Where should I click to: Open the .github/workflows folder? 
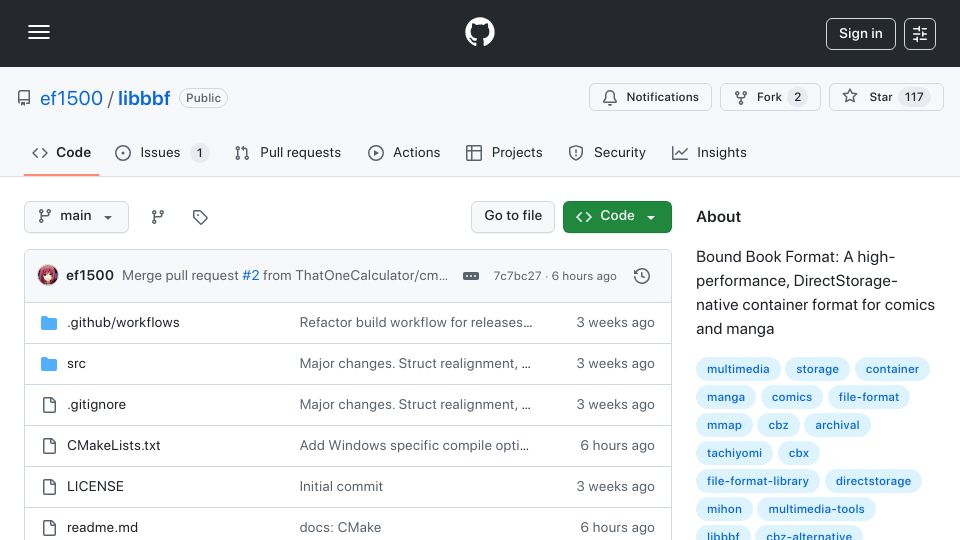pyautogui.click(x=123, y=323)
